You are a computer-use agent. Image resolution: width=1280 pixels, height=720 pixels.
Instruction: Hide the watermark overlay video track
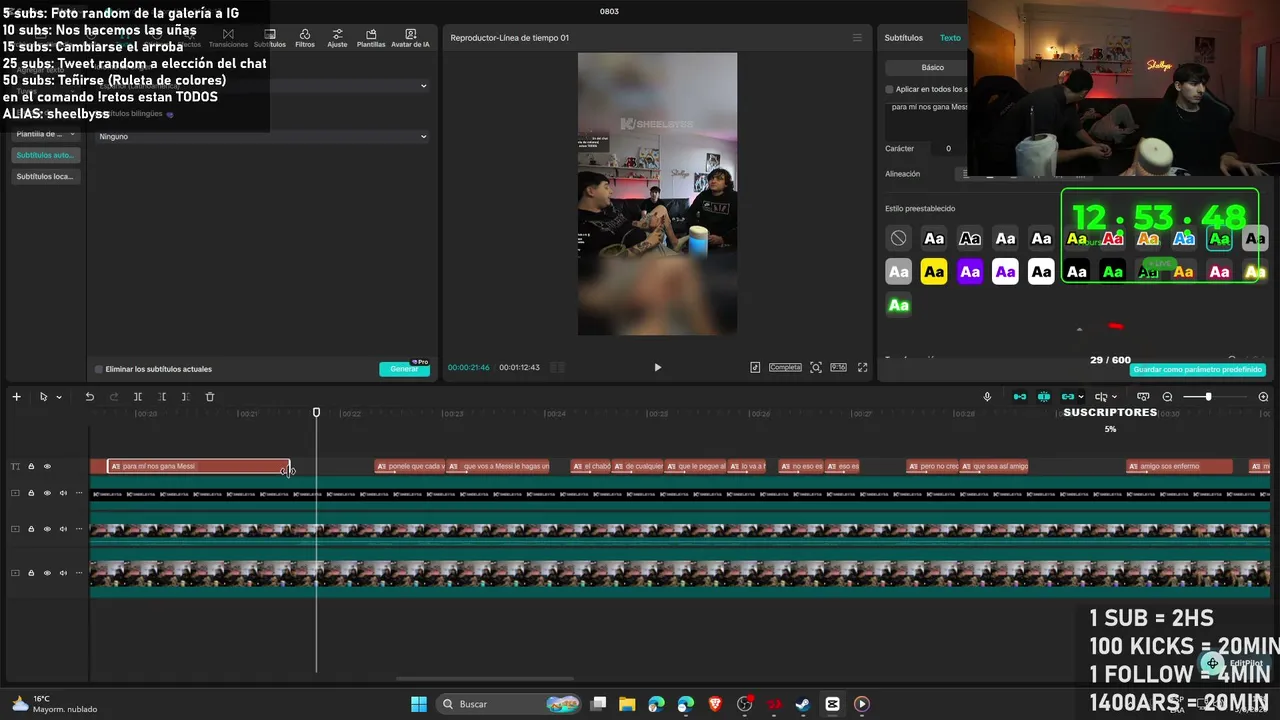tap(47, 493)
